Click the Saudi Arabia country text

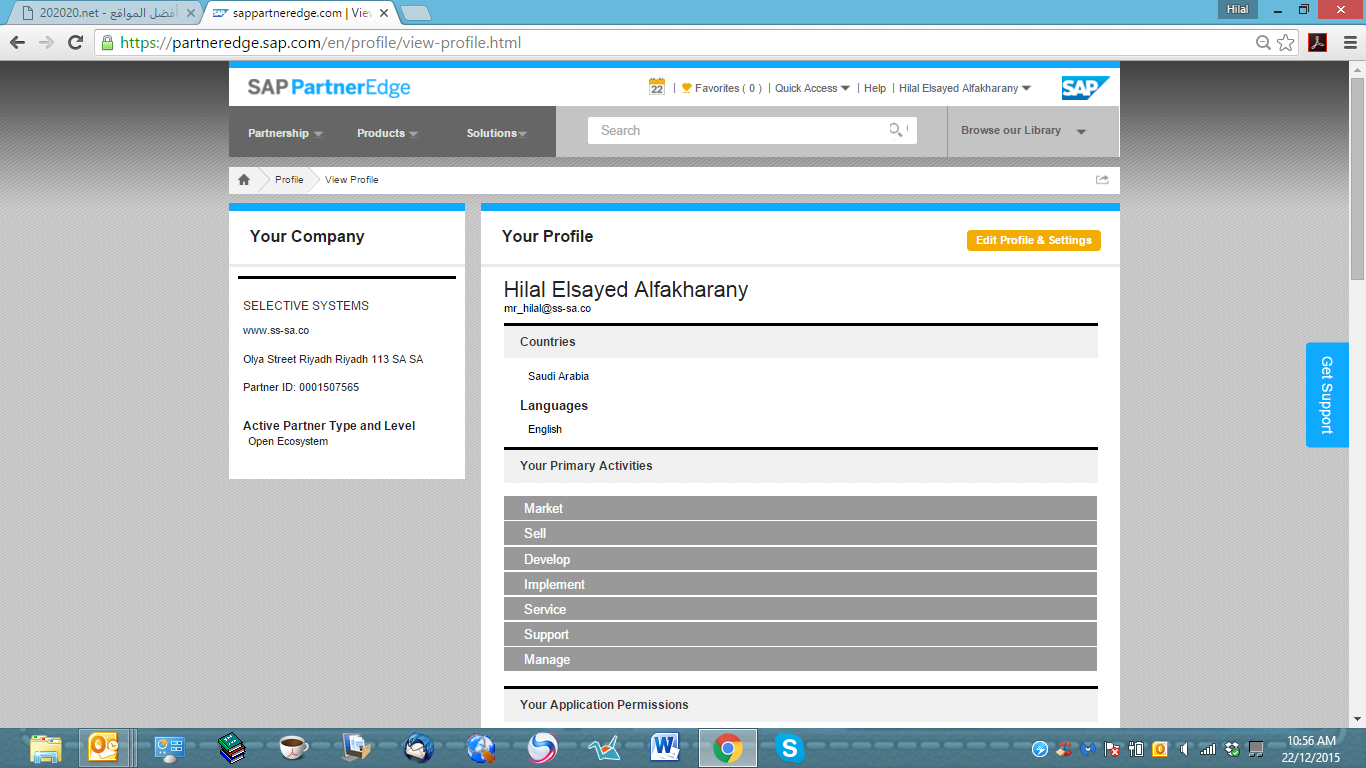point(558,376)
